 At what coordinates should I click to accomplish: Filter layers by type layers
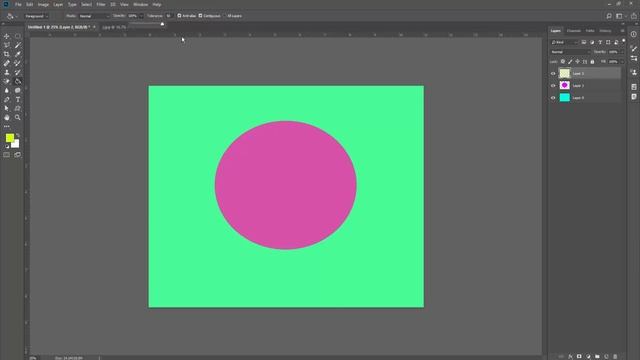[600, 42]
